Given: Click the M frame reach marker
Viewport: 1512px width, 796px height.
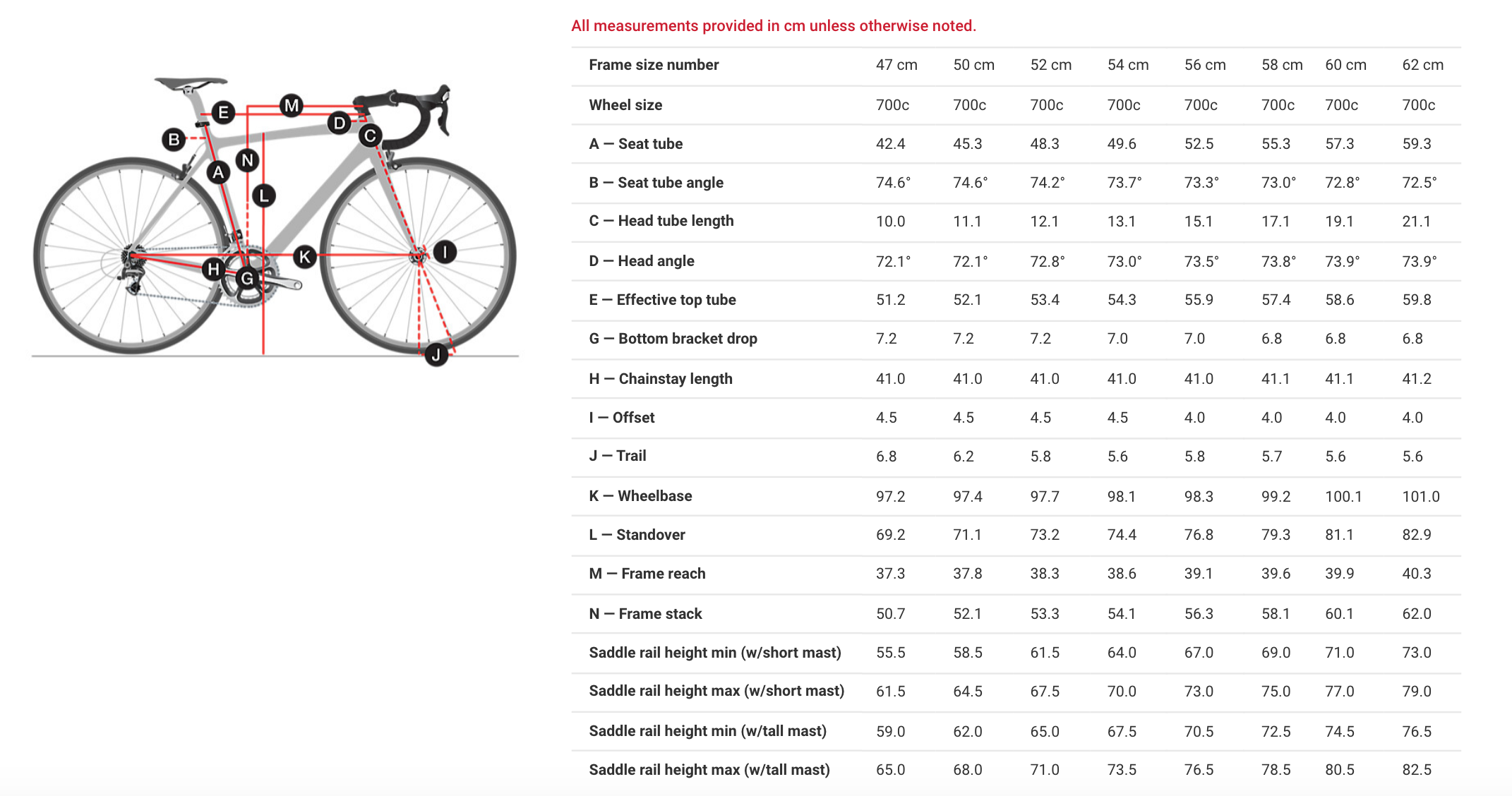Looking at the screenshot, I should tap(291, 106).
